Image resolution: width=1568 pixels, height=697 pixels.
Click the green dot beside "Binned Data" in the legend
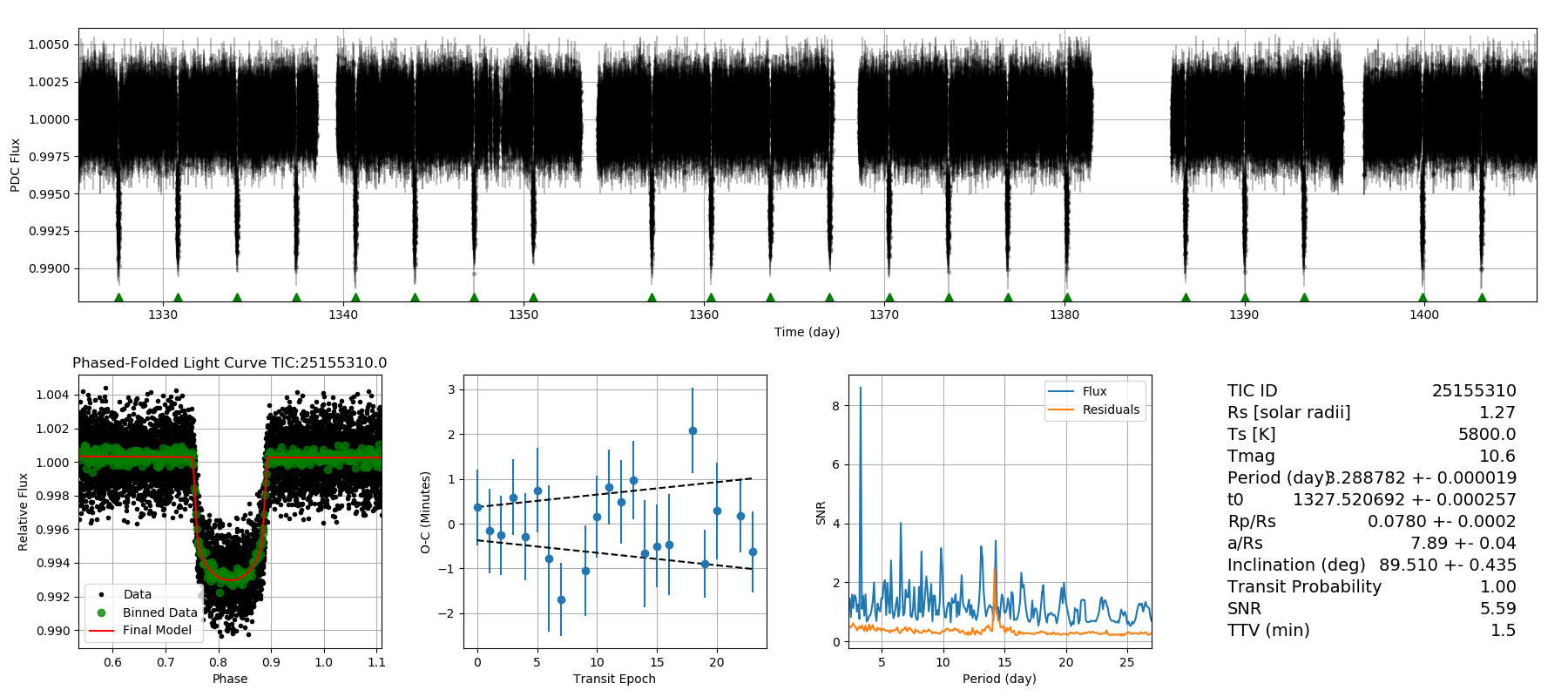click(x=101, y=612)
